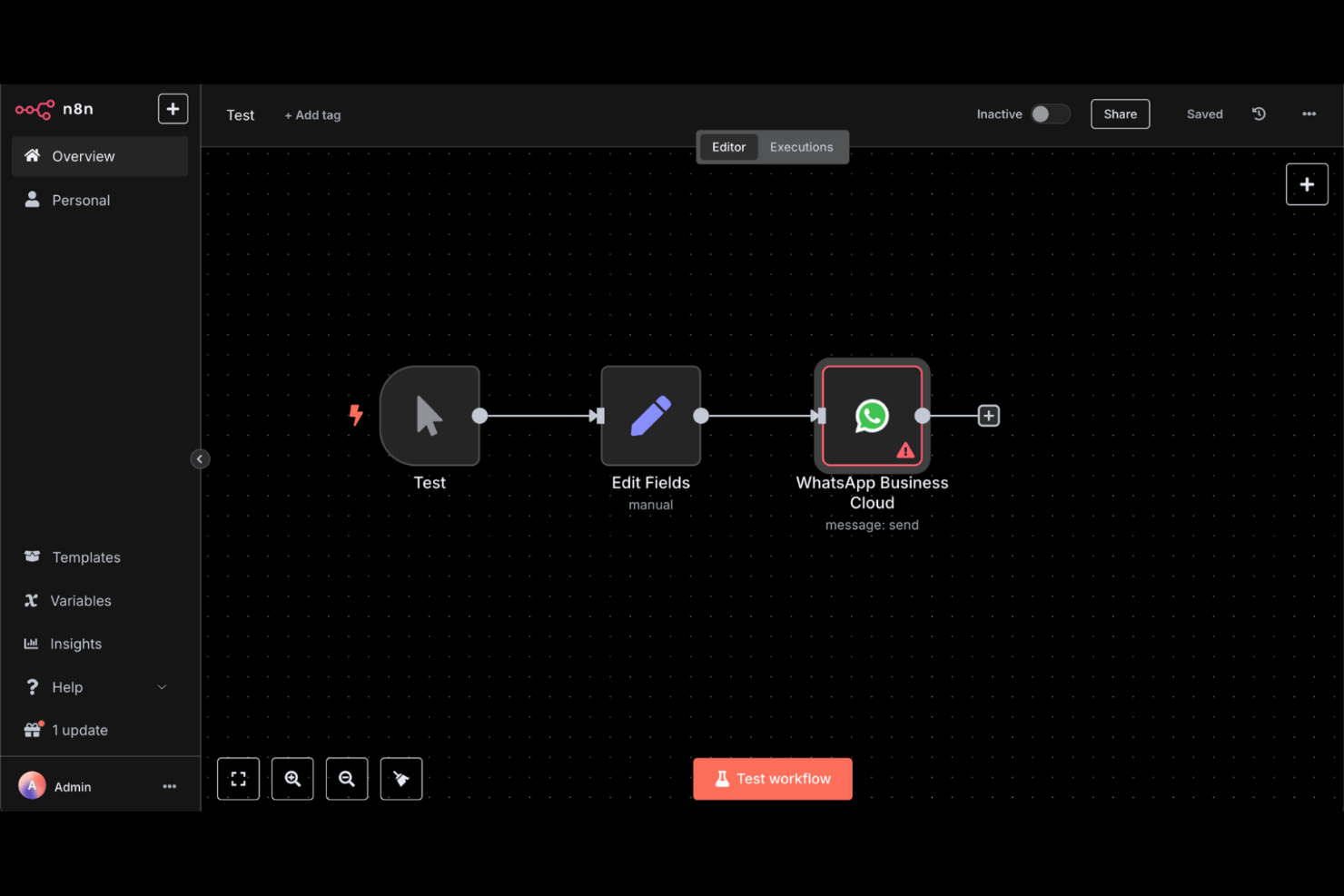The height and width of the screenshot is (896, 1344).
Task: Click the Saved status text
Action: [1204, 113]
